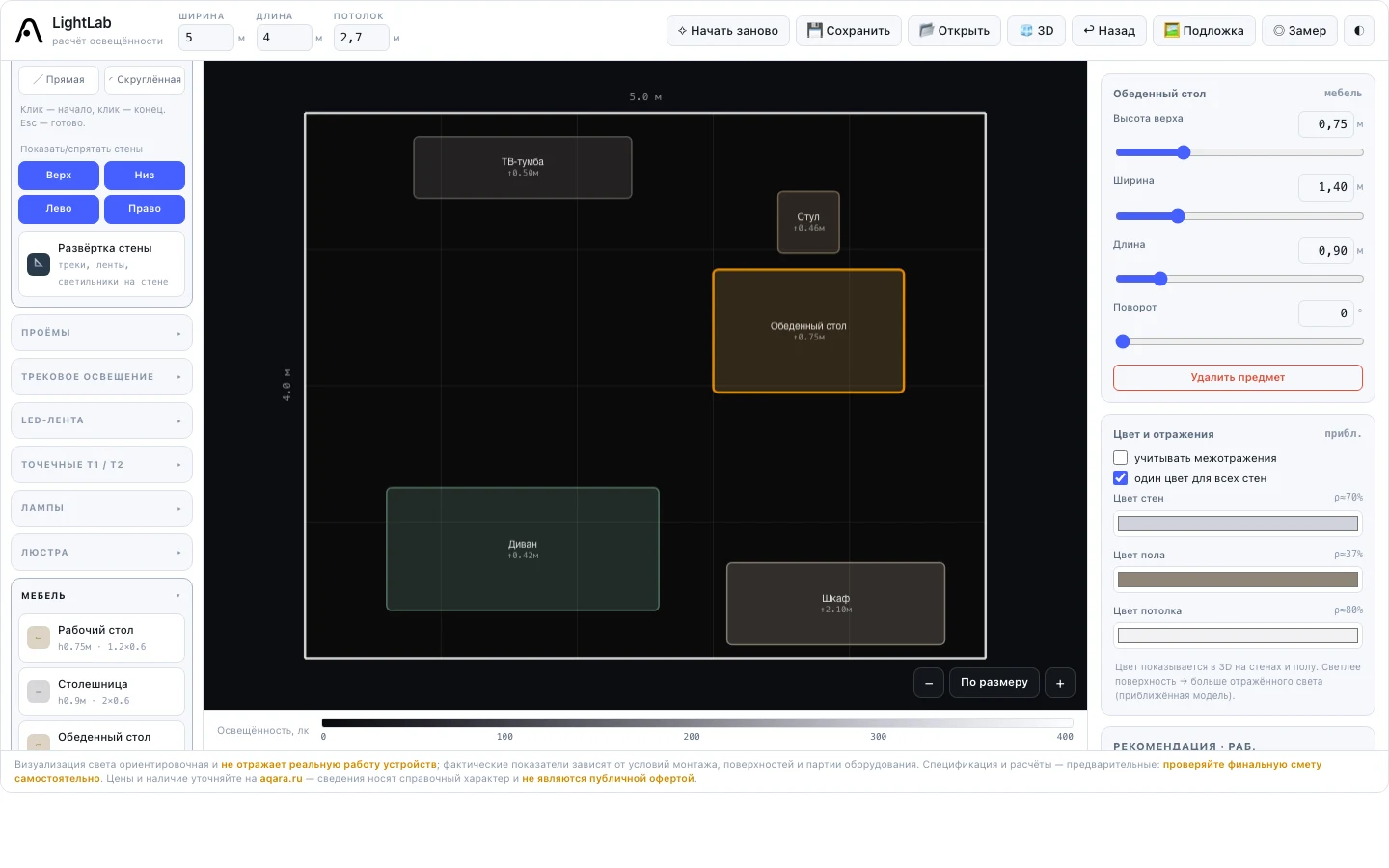Expand the Точечные Т1 / Т2 section
Viewport: 1389px width, 868px height.
tap(101, 465)
